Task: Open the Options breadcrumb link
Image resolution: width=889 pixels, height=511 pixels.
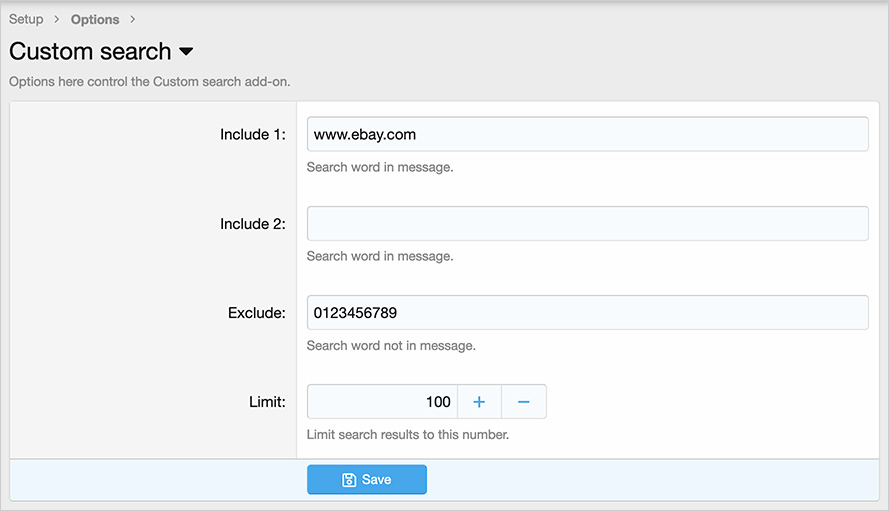Action: pos(95,20)
